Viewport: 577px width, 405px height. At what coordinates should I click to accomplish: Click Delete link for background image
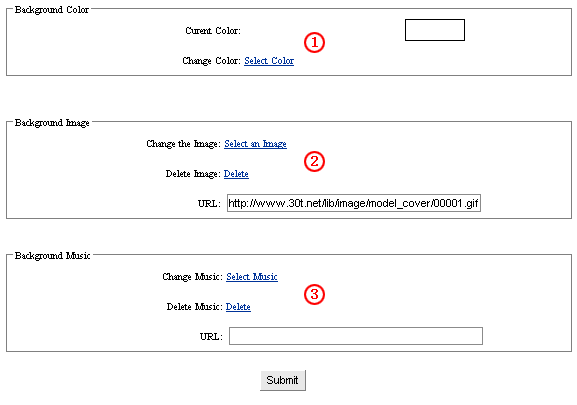pyautogui.click(x=236, y=174)
